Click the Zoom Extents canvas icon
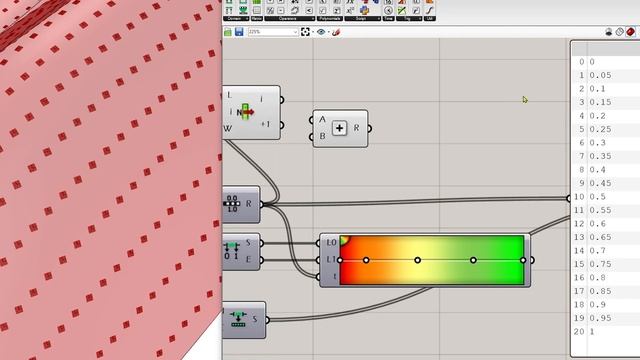640x360 pixels. (305, 32)
